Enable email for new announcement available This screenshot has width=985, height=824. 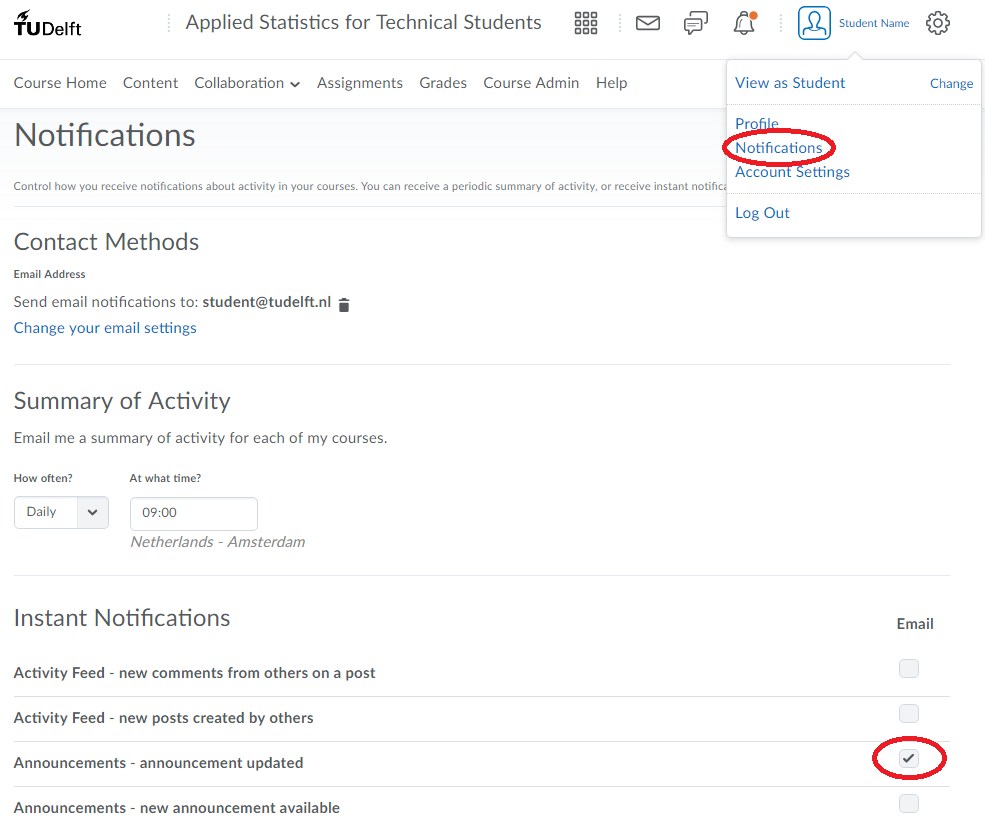pyautogui.click(x=908, y=803)
